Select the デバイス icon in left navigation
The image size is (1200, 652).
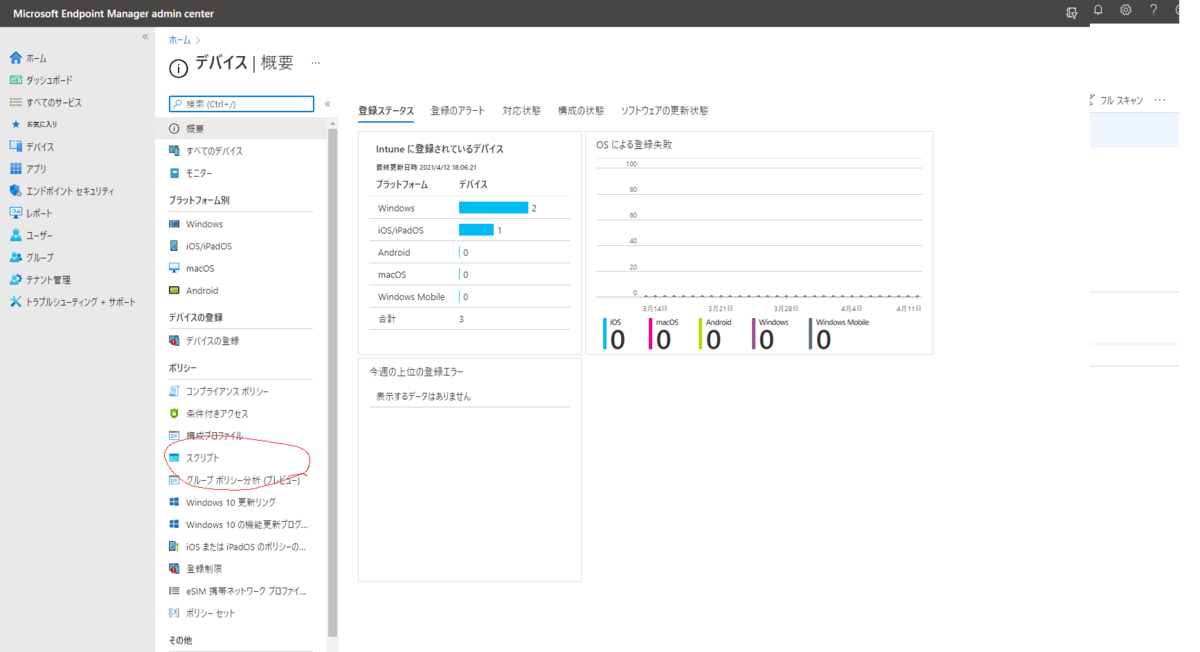coord(15,146)
